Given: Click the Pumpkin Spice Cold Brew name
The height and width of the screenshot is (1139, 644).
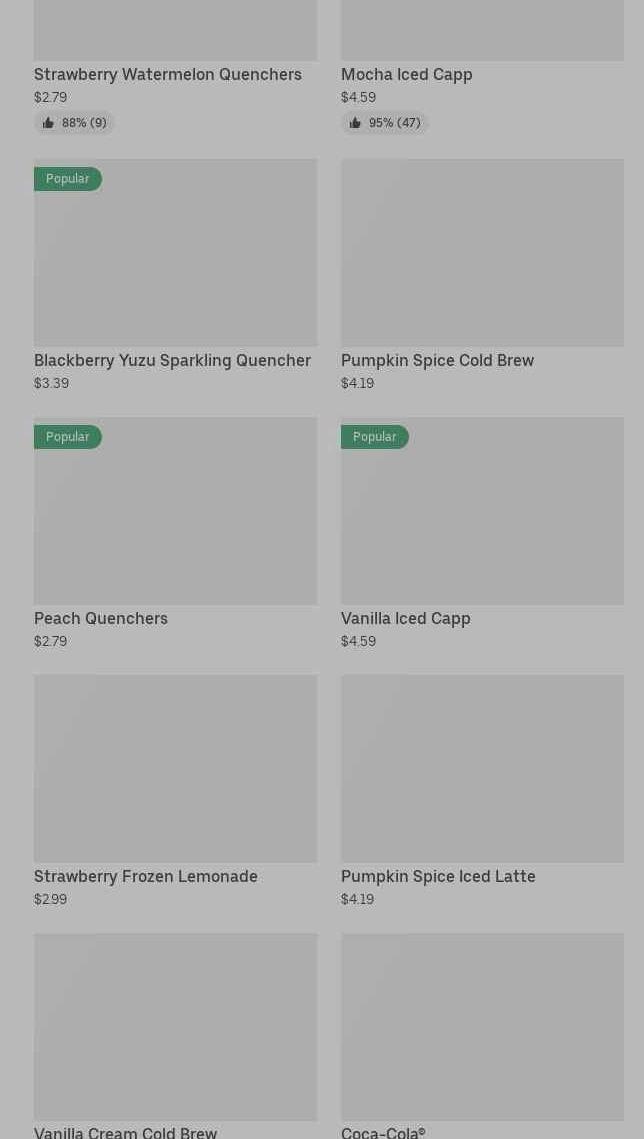Looking at the screenshot, I should pos(437,360).
